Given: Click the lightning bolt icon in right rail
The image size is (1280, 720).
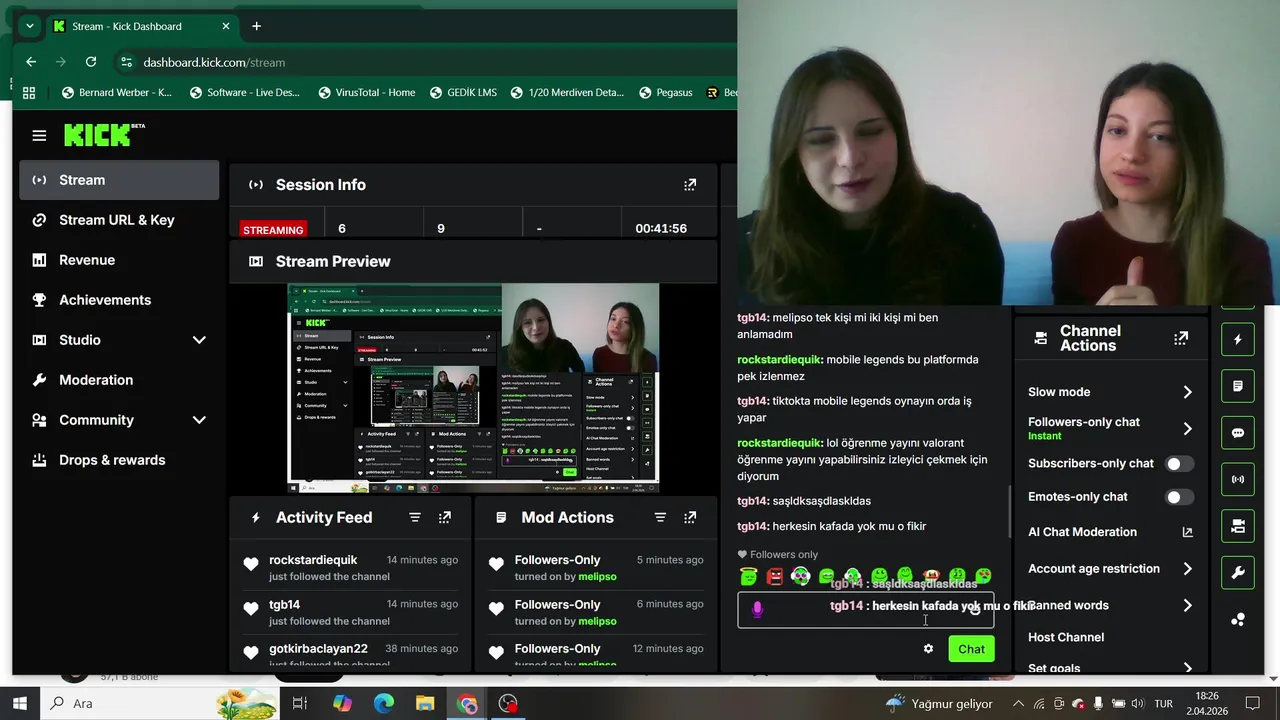Looking at the screenshot, I should 1238,339.
